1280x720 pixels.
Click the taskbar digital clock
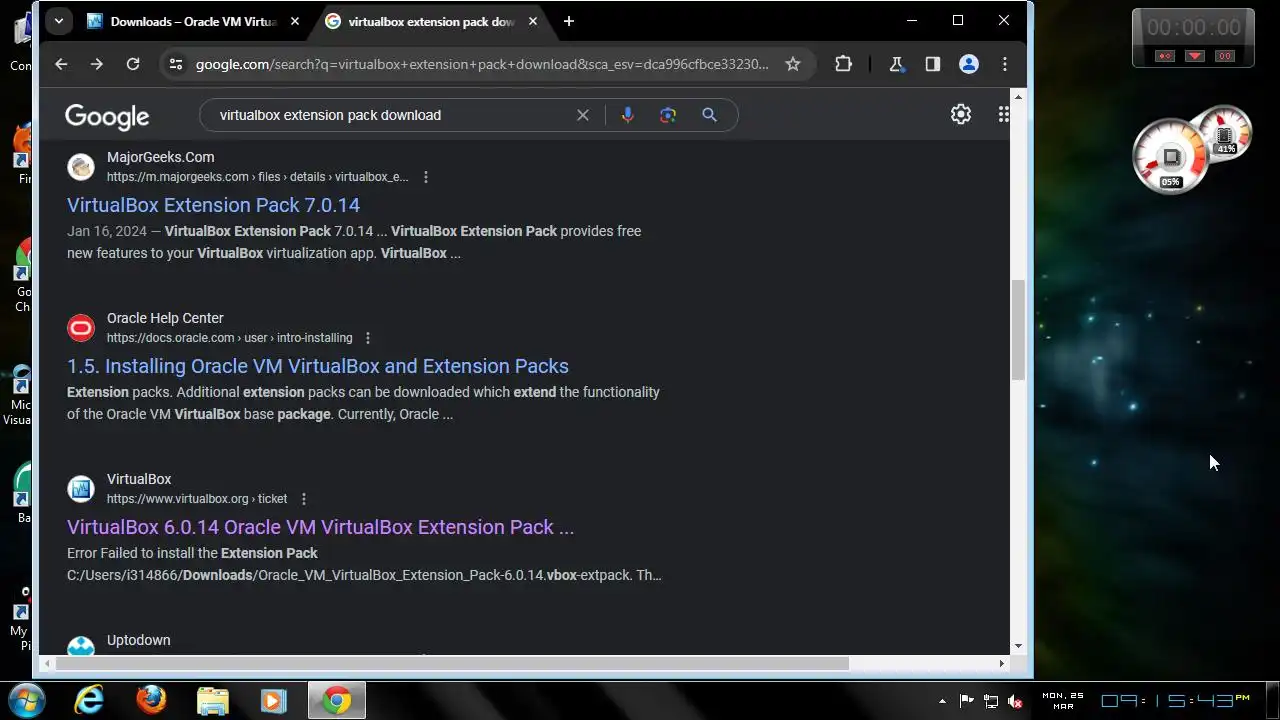point(1175,701)
